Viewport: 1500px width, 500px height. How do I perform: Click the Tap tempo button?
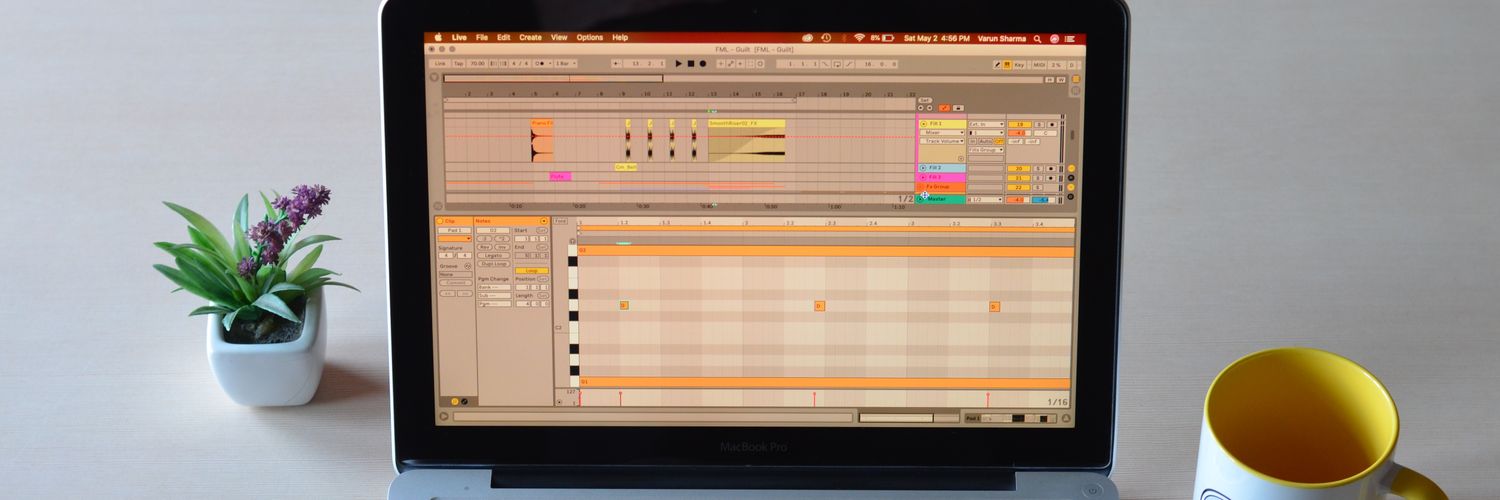(x=458, y=63)
